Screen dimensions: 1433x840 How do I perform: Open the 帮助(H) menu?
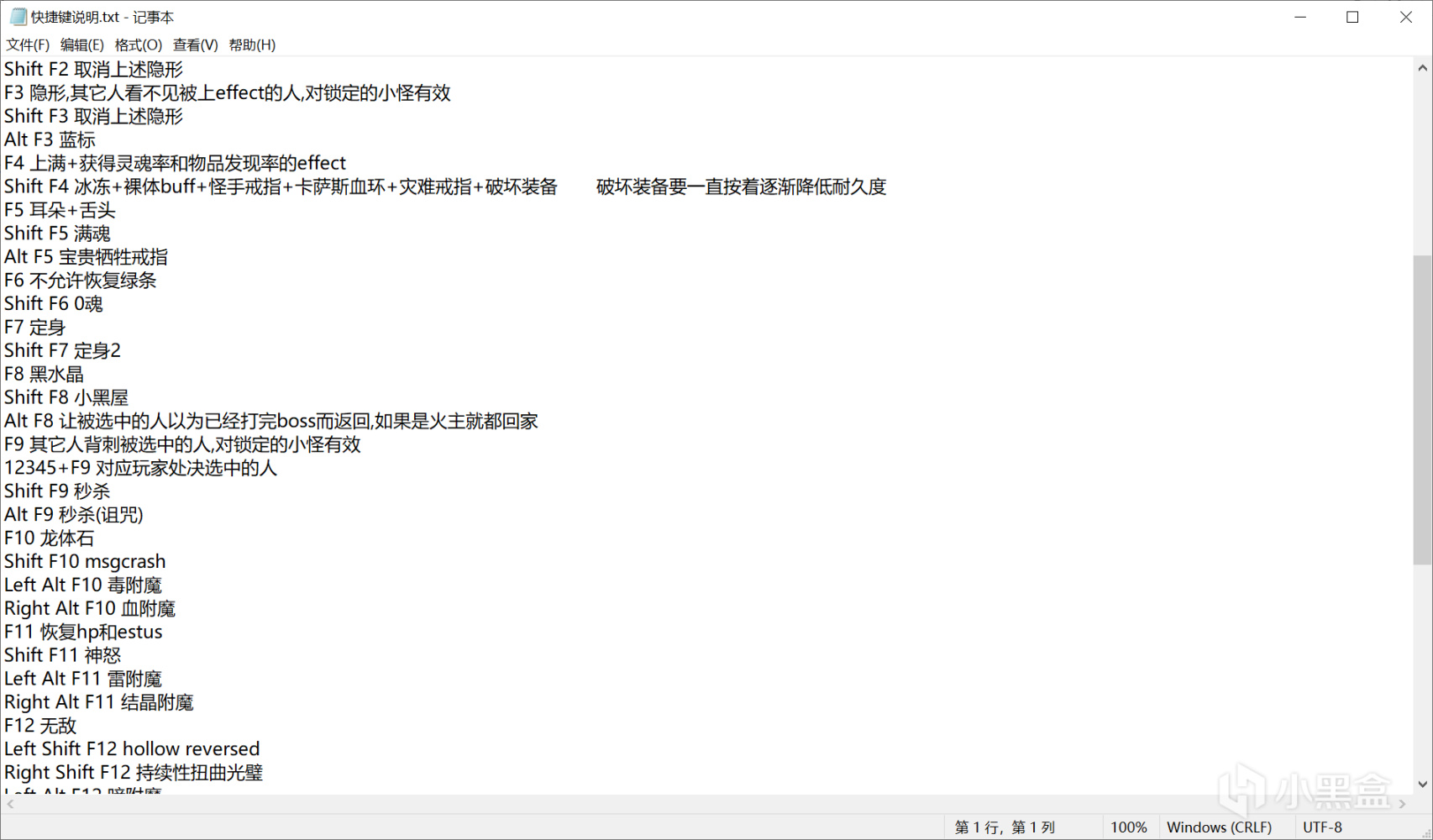(x=252, y=45)
